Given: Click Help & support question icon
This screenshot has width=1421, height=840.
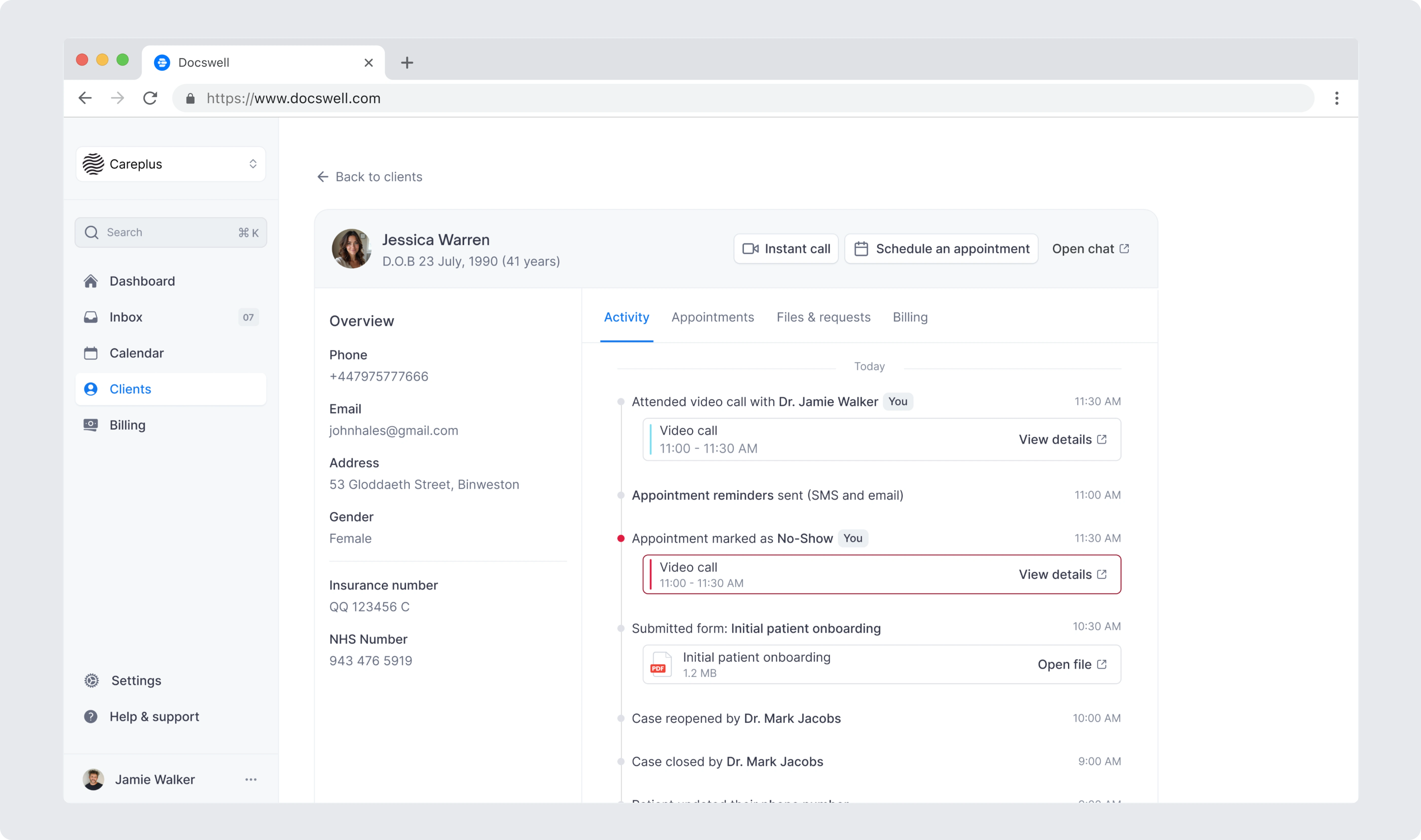Looking at the screenshot, I should coord(90,717).
